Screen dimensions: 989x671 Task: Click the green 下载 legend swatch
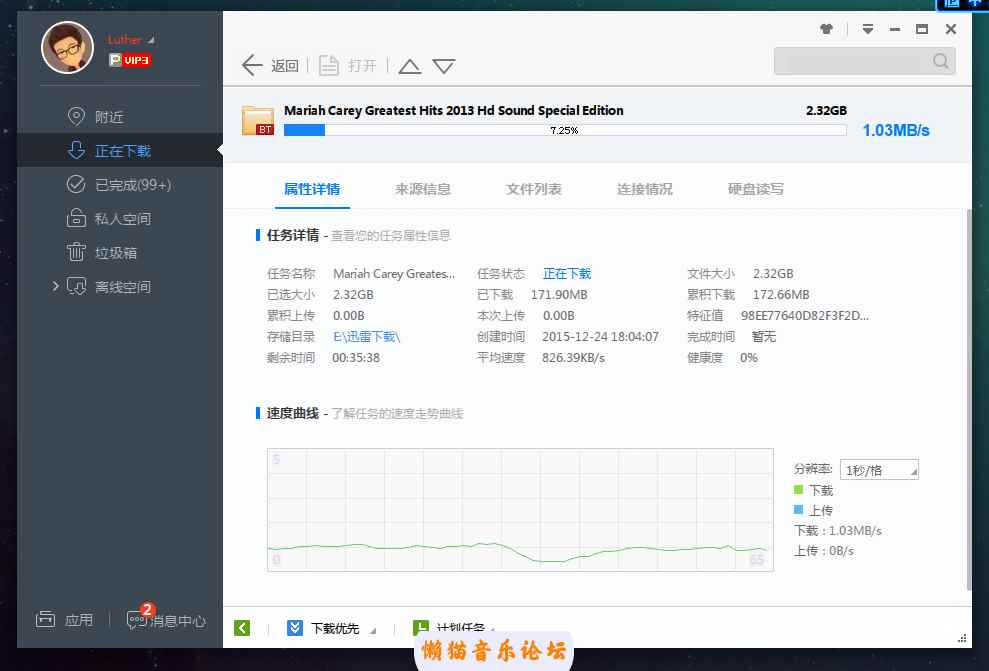[x=799, y=489]
